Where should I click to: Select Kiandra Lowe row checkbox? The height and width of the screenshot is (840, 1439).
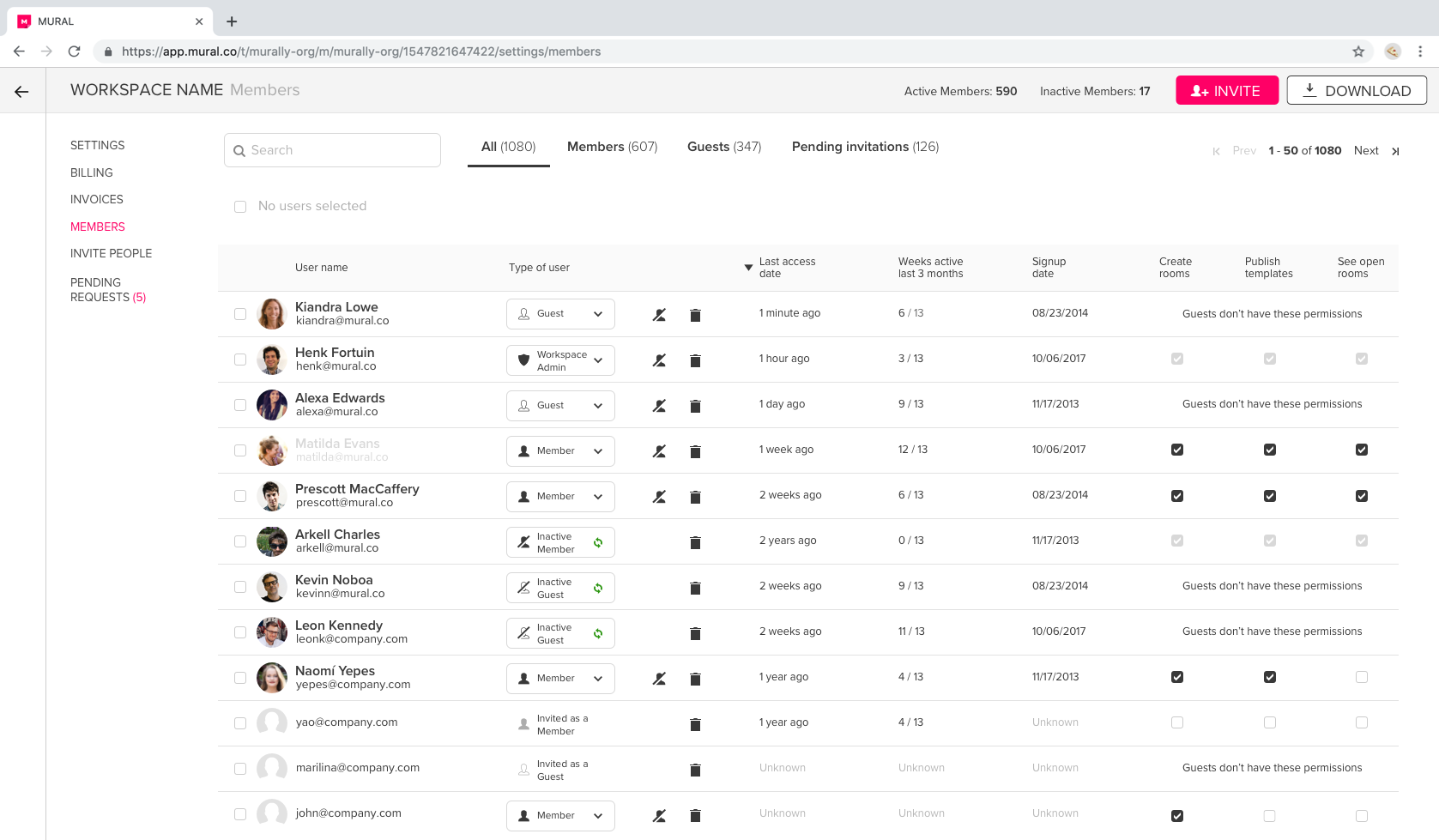[x=240, y=314]
